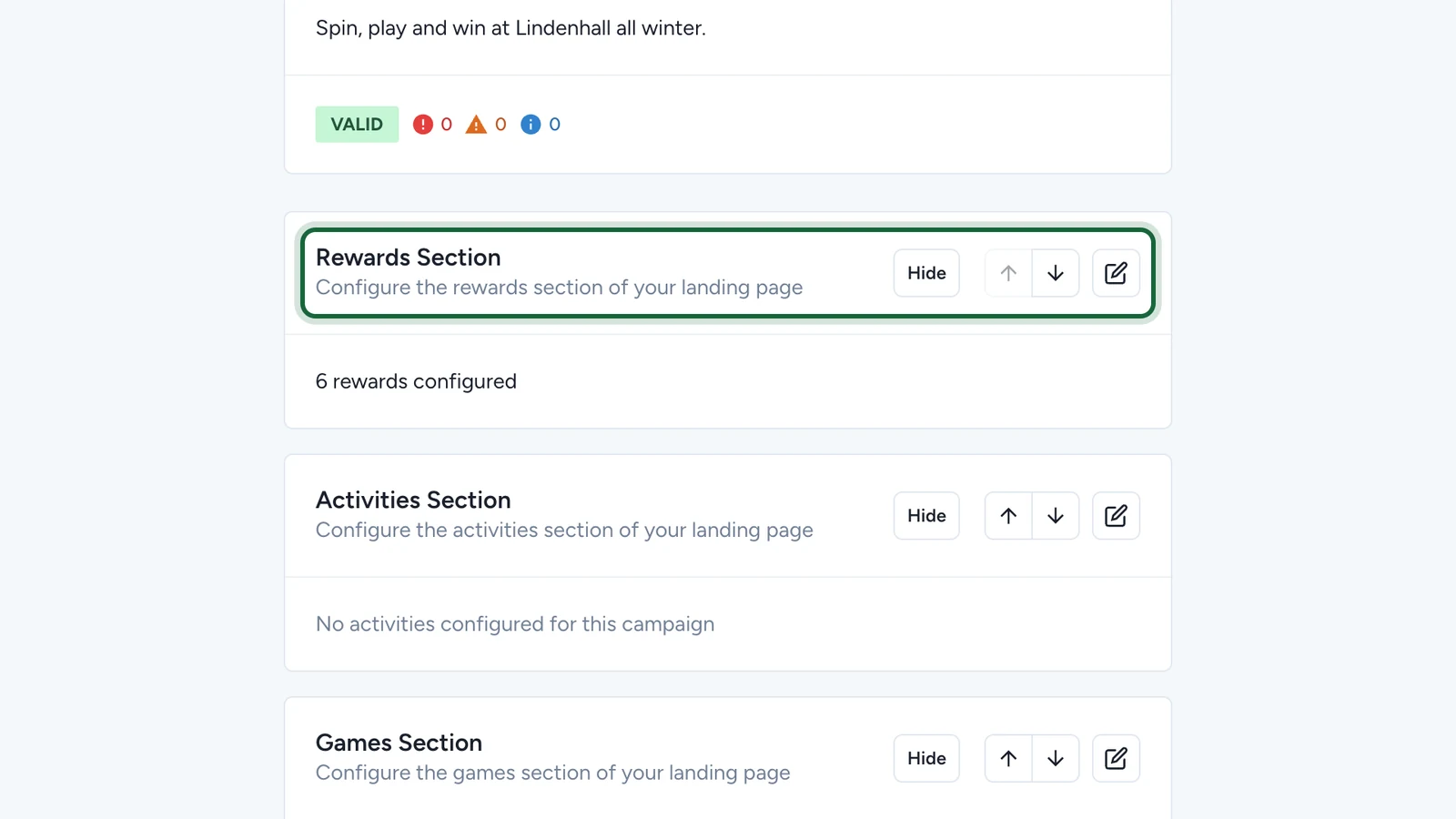Select the Activities Section heading

tap(413, 500)
